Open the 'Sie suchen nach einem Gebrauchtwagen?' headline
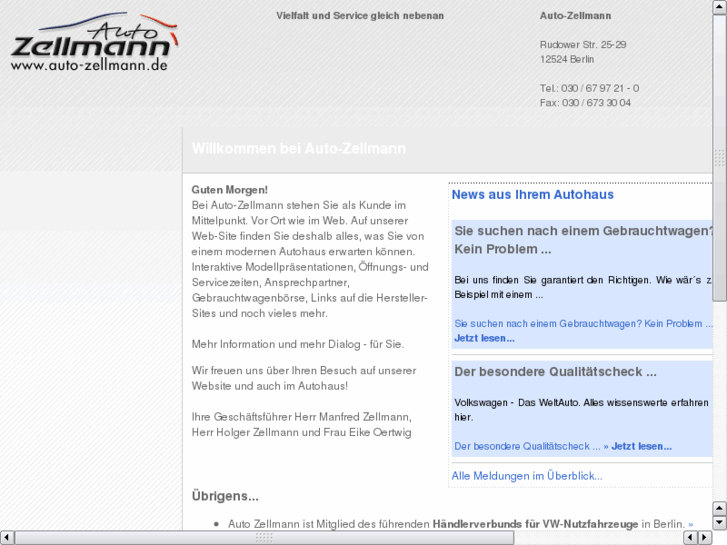 click(583, 240)
